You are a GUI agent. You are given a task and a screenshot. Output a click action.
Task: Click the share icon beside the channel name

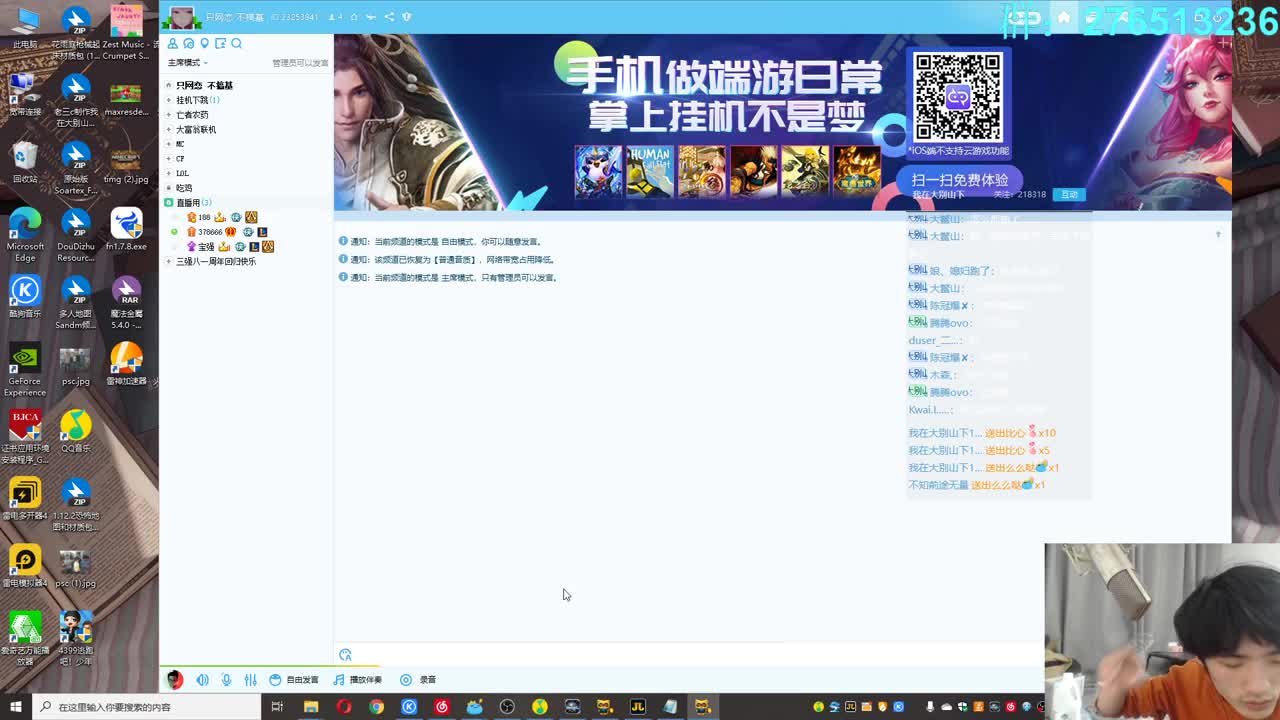(389, 16)
